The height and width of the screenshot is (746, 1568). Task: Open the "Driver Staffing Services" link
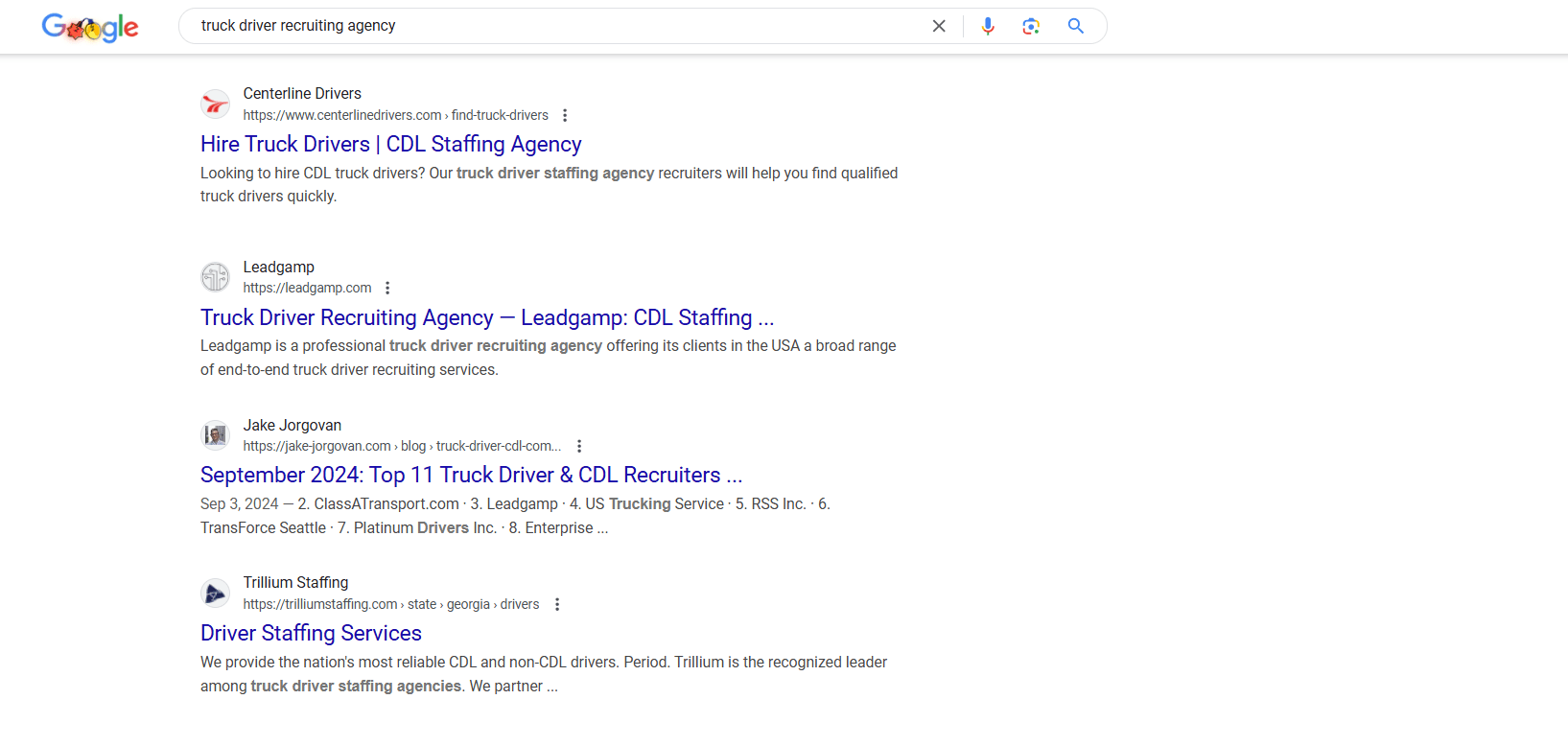point(311,633)
